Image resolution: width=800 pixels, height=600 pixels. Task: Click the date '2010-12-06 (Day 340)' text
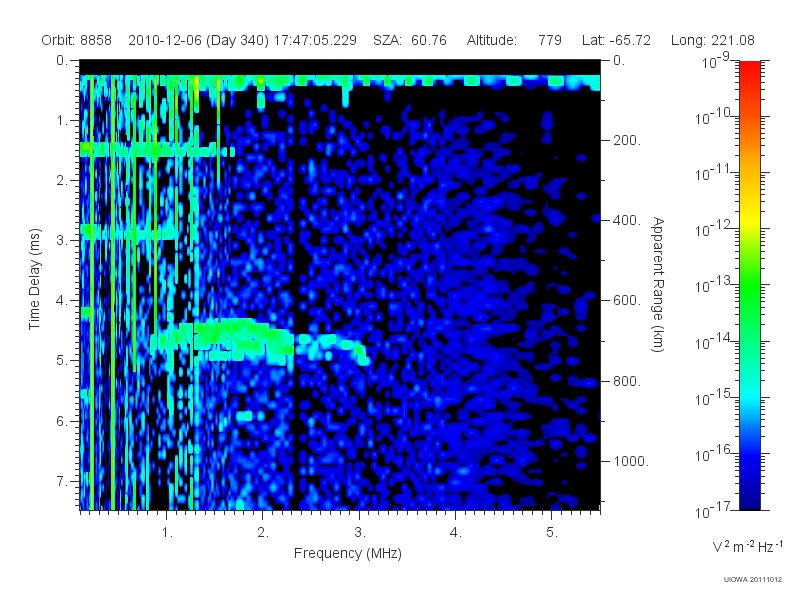click(198, 40)
